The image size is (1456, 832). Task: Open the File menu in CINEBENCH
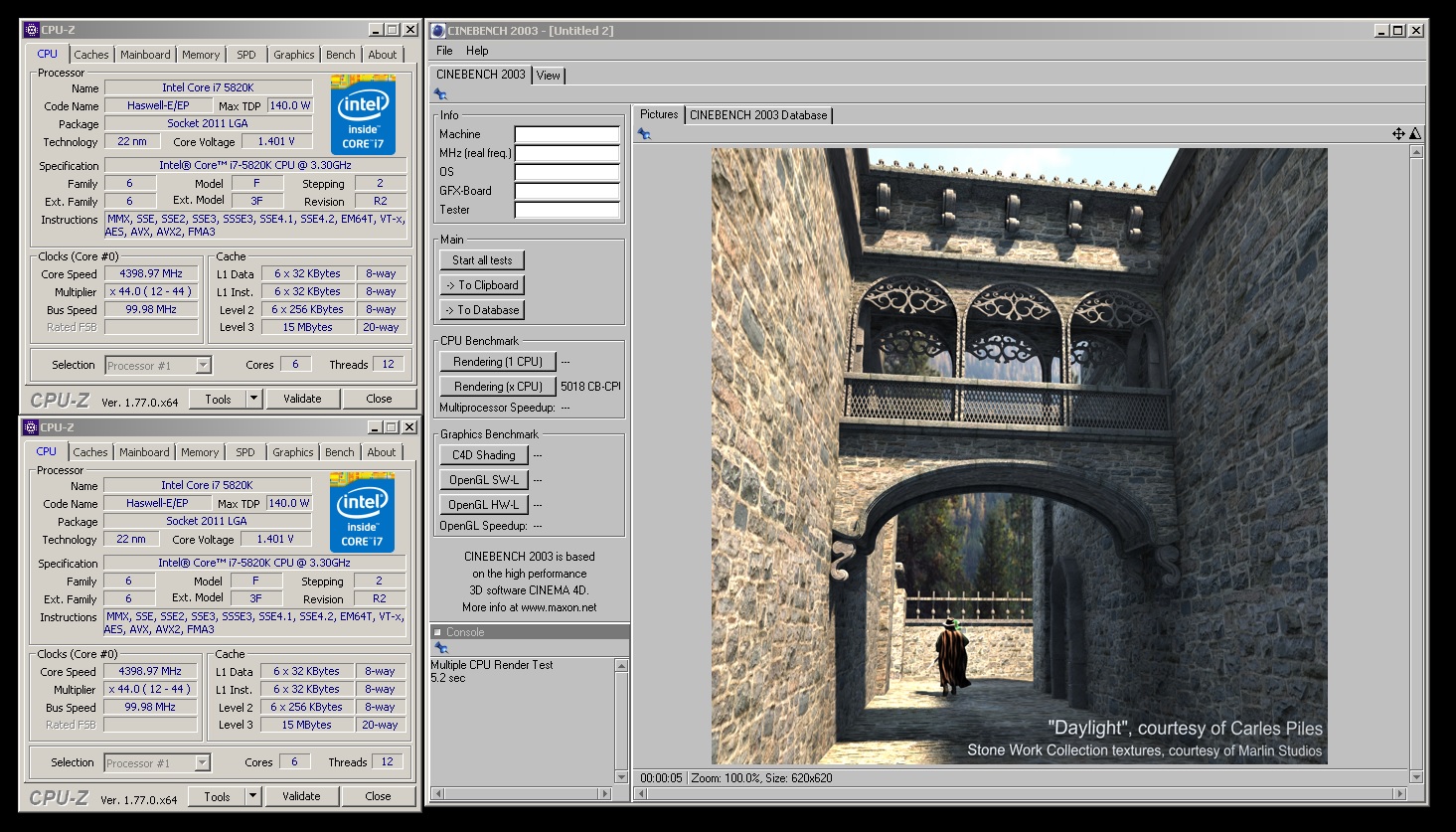click(444, 51)
